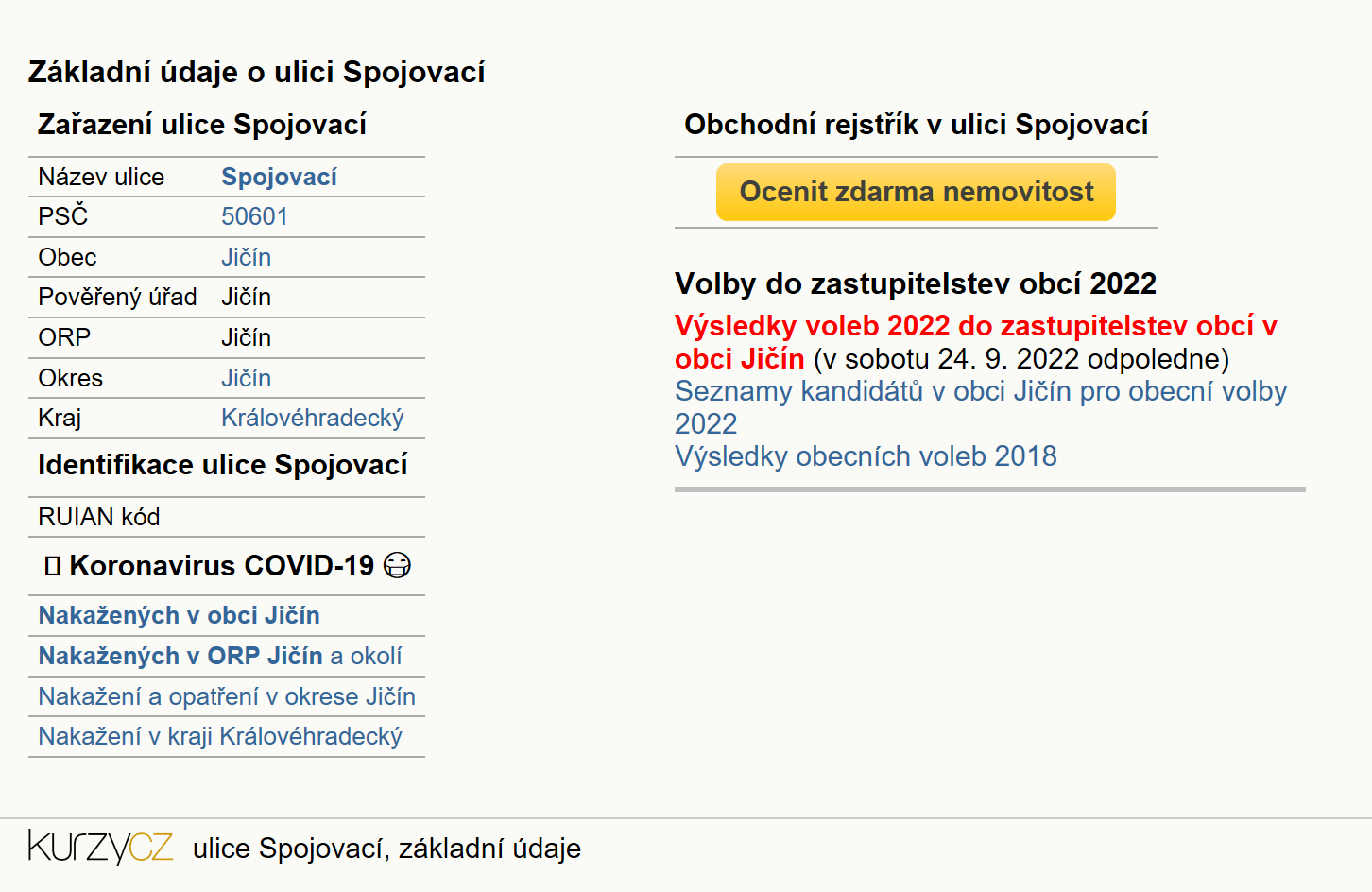Open Nakažených v obci Jičín link
Viewport: 1372px width, 892px height.
[x=179, y=615]
